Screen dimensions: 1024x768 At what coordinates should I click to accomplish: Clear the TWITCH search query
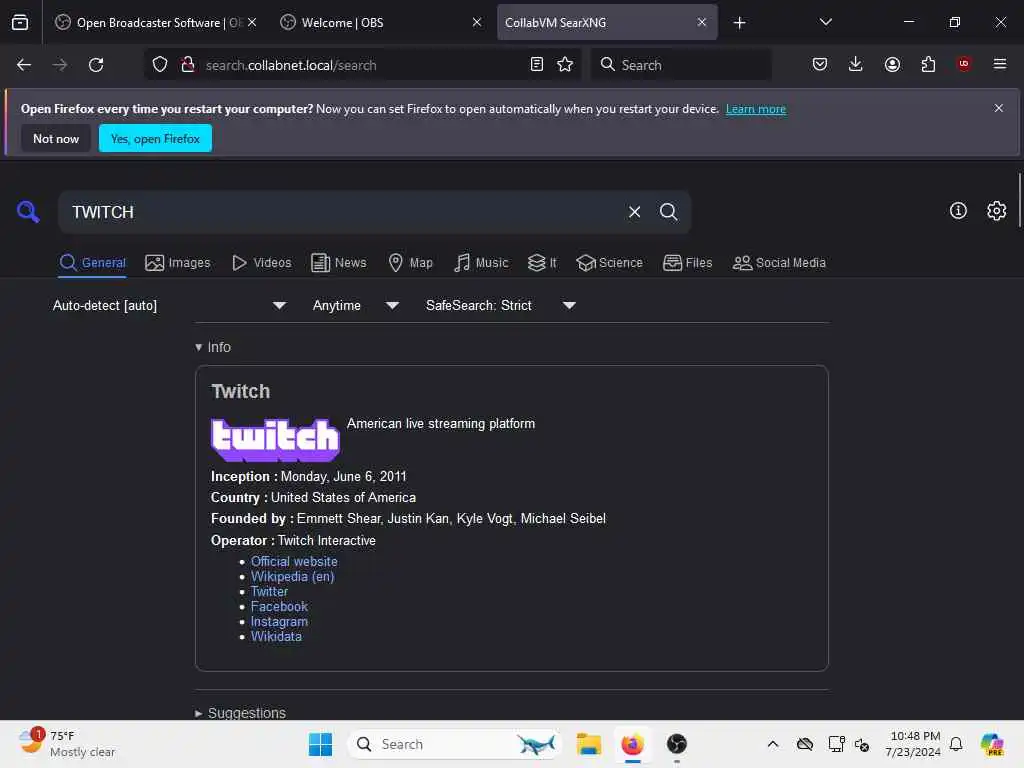point(634,212)
